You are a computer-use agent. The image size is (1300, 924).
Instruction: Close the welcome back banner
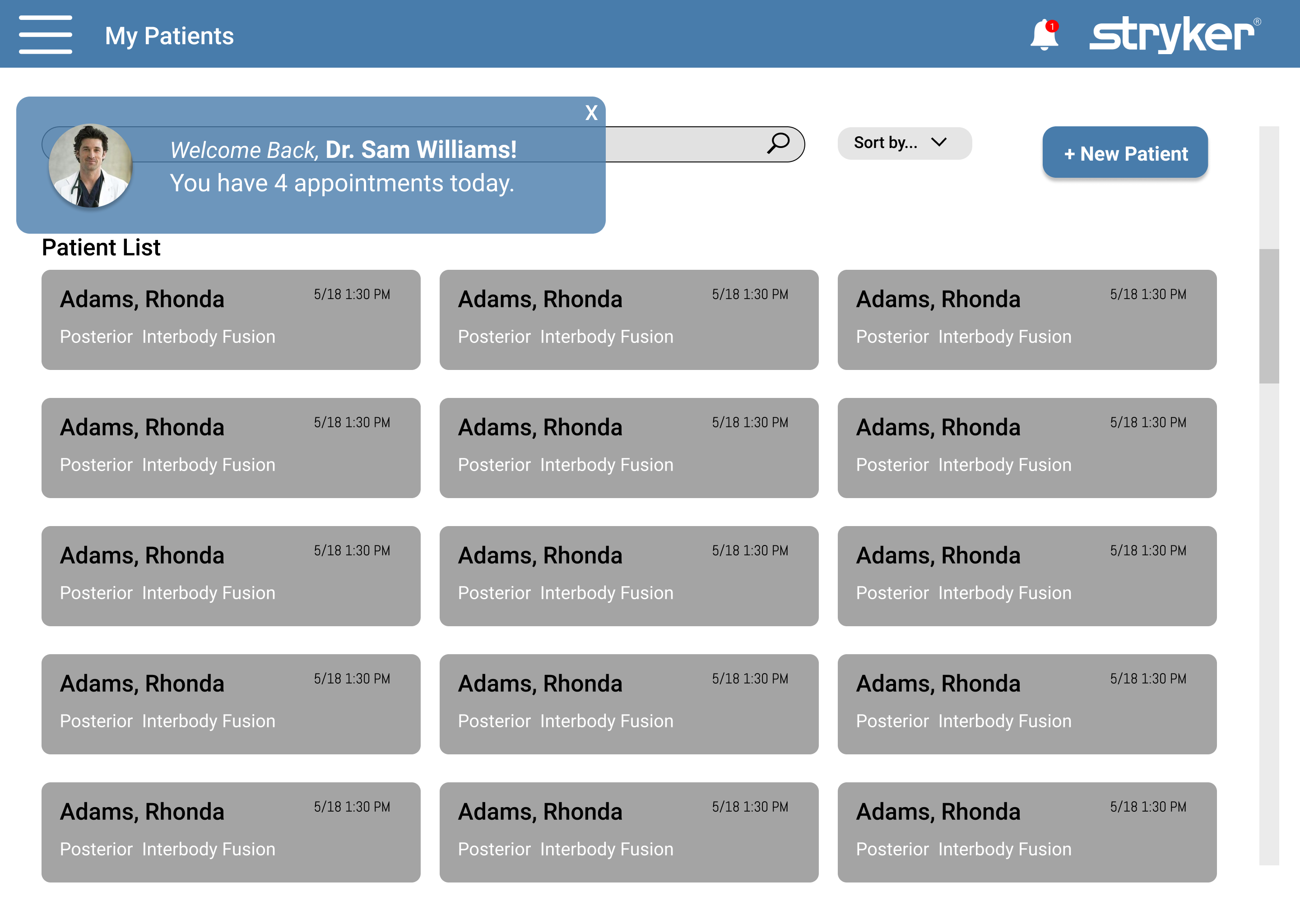click(591, 113)
